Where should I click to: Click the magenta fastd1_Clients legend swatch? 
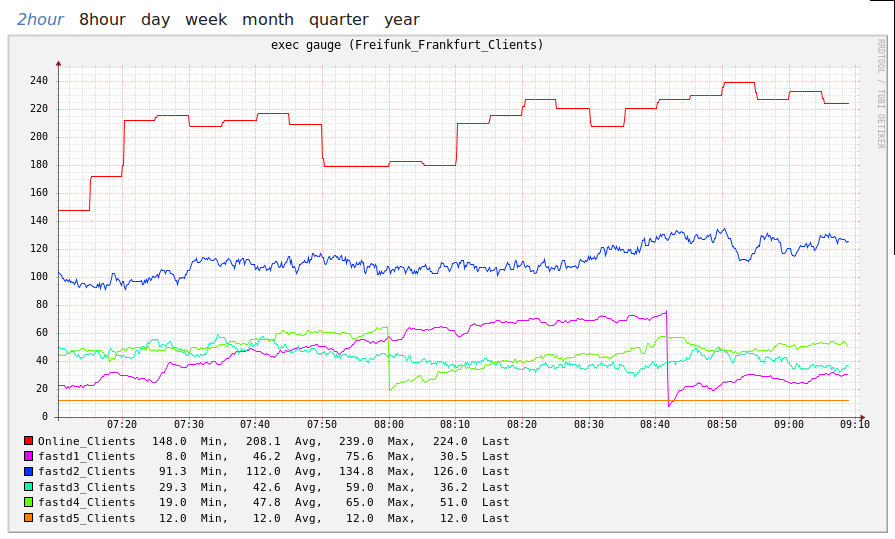(x=28, y=456)
